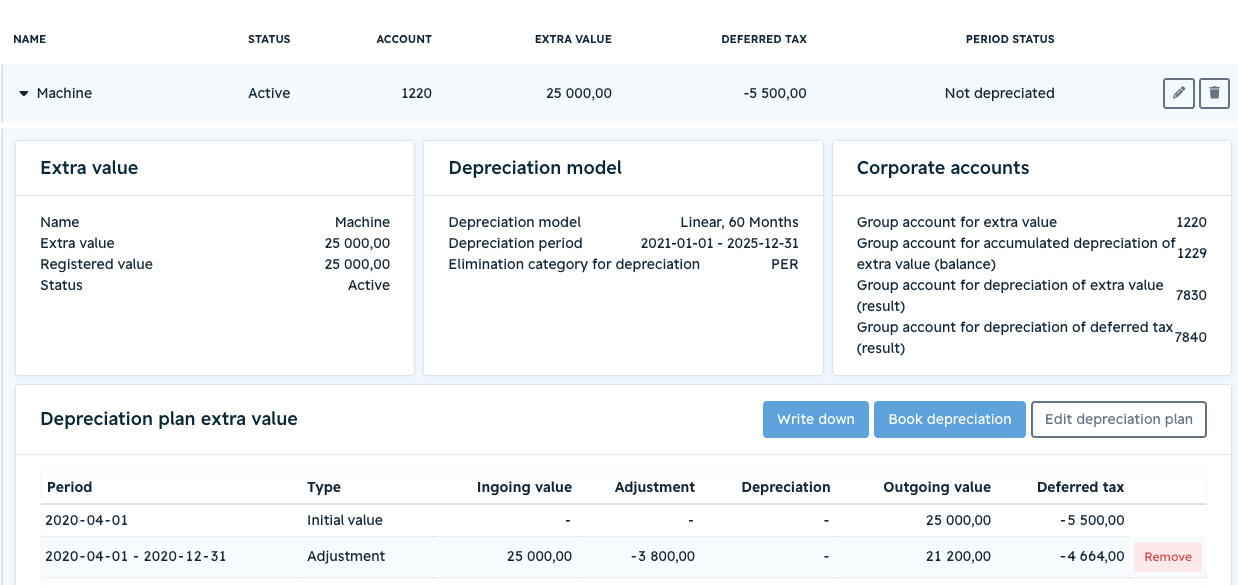Click the 'Initial value' type cell

(345, 520)
